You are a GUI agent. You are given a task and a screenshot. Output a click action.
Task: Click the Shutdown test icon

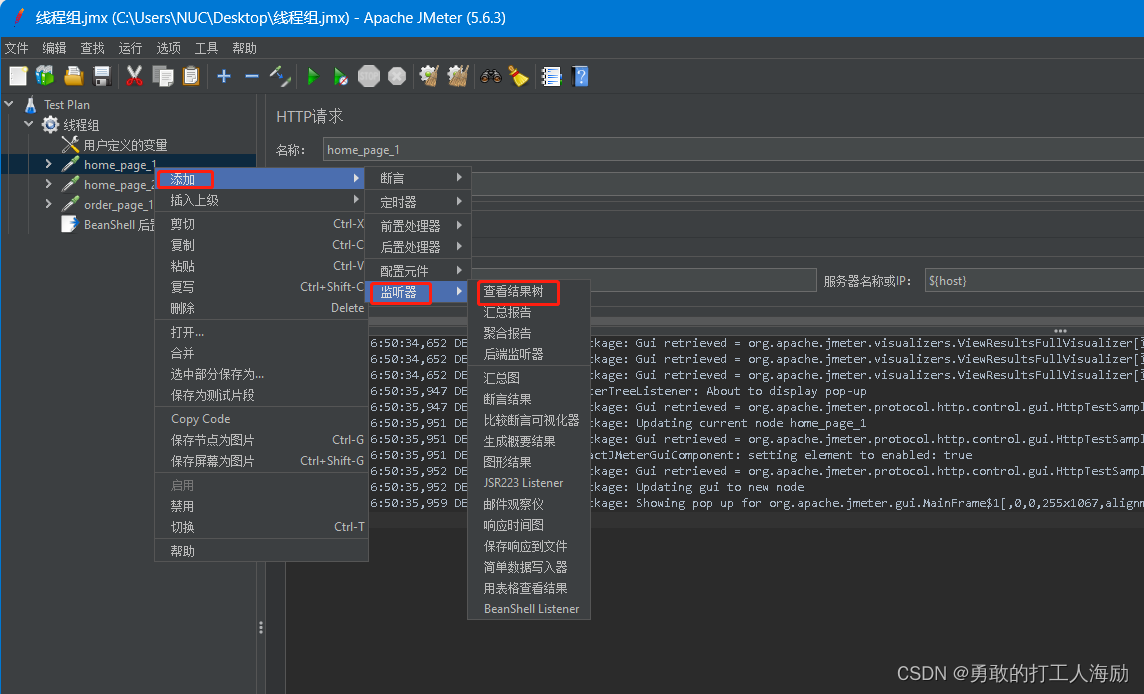coord(397,76)
